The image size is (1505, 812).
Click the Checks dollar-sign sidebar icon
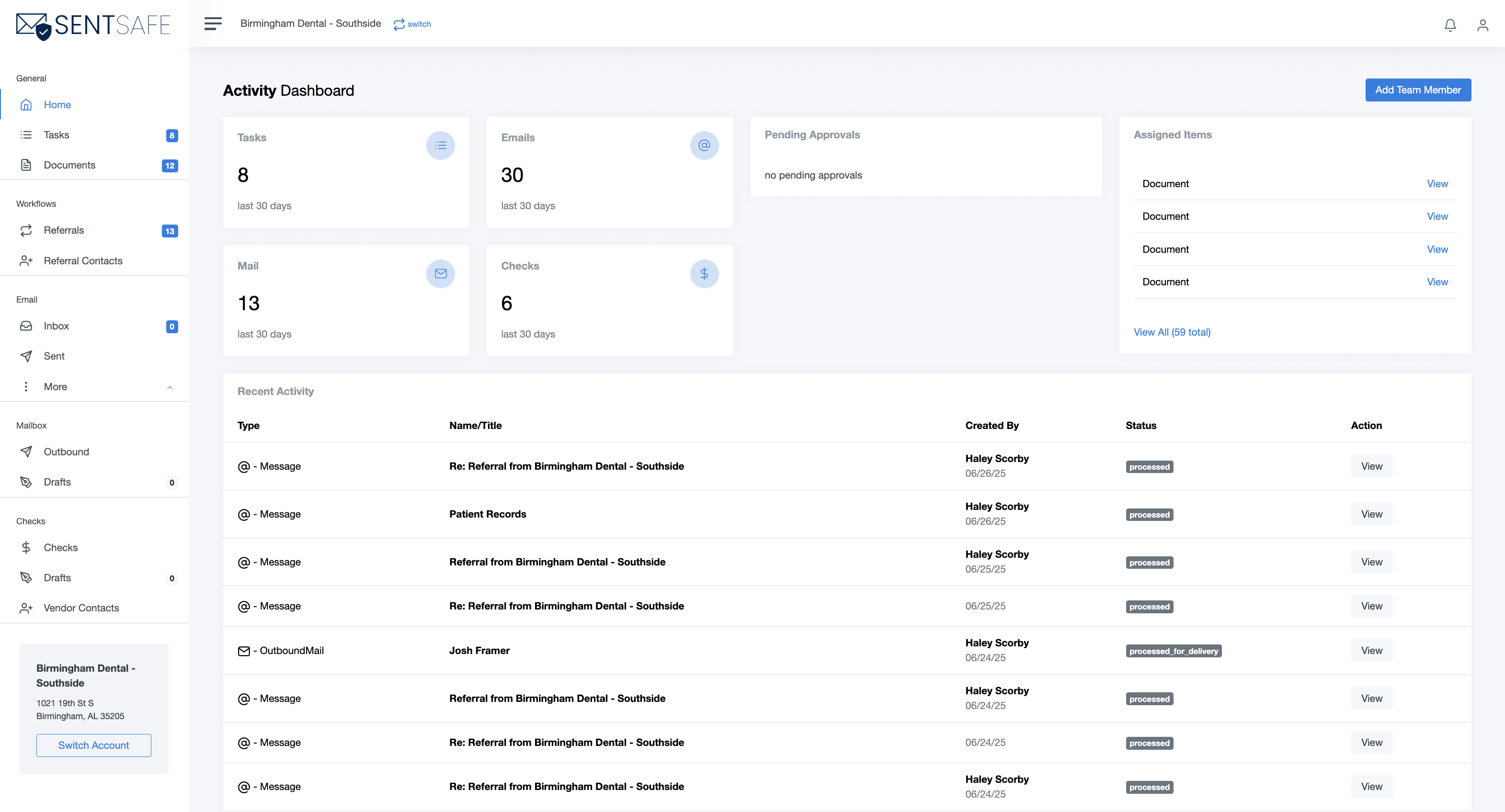pos(26,547)
